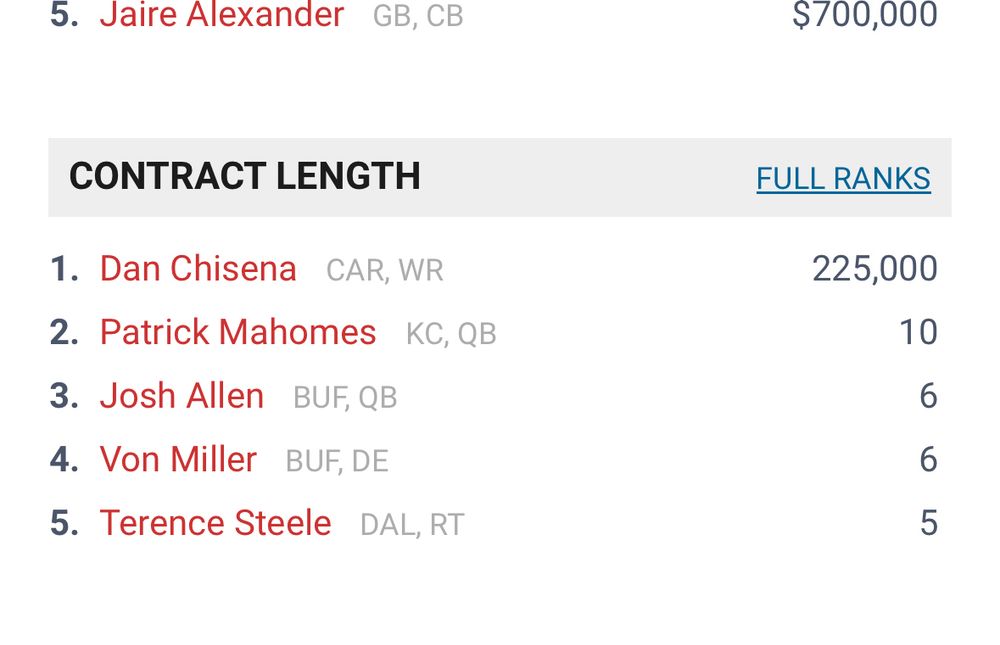Screen dimensions: 1000x645
Task: Click the BUF, DE label beside Von Miller
Action: click(337, 461)
